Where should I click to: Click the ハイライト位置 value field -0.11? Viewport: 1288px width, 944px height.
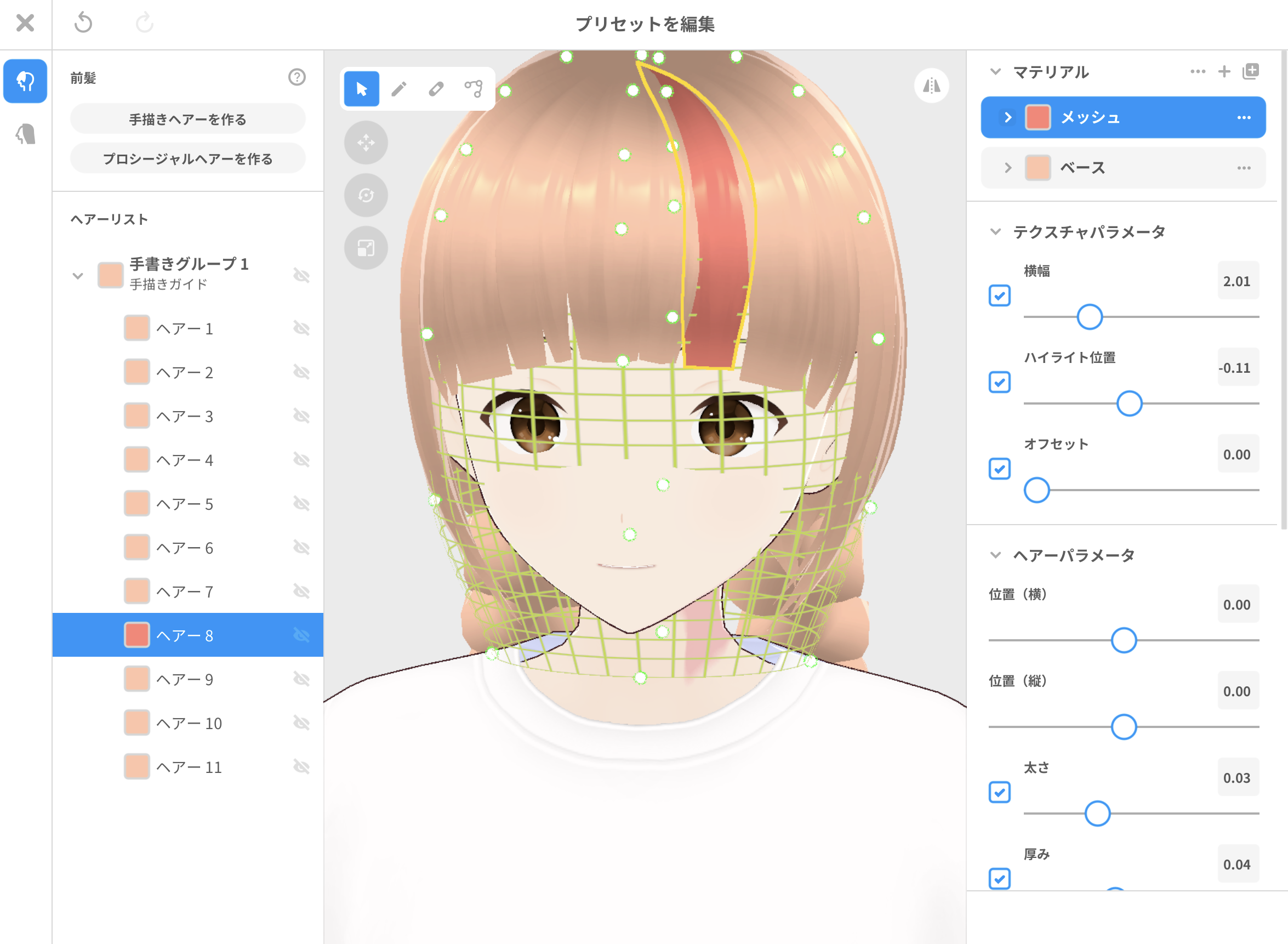(1238, 367)
